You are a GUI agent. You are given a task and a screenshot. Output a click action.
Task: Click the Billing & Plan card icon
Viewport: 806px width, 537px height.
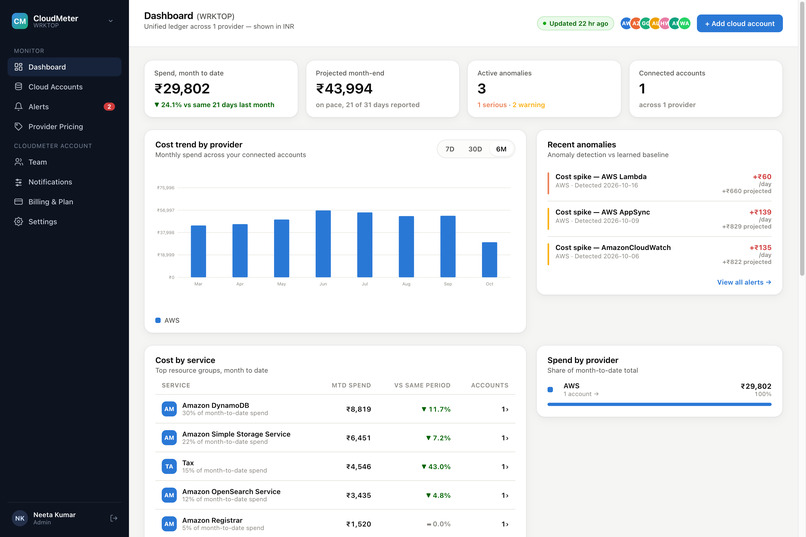pyautogui.click(x=19, y=201)
